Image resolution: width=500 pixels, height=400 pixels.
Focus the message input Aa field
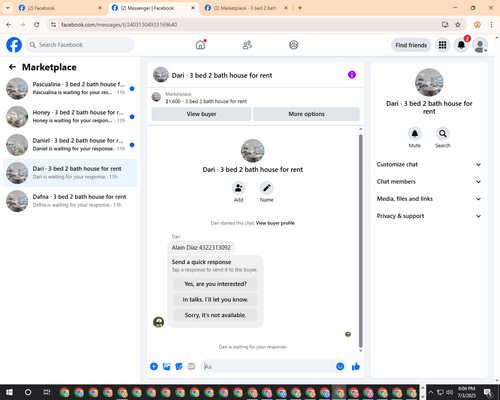click(268, 367)
